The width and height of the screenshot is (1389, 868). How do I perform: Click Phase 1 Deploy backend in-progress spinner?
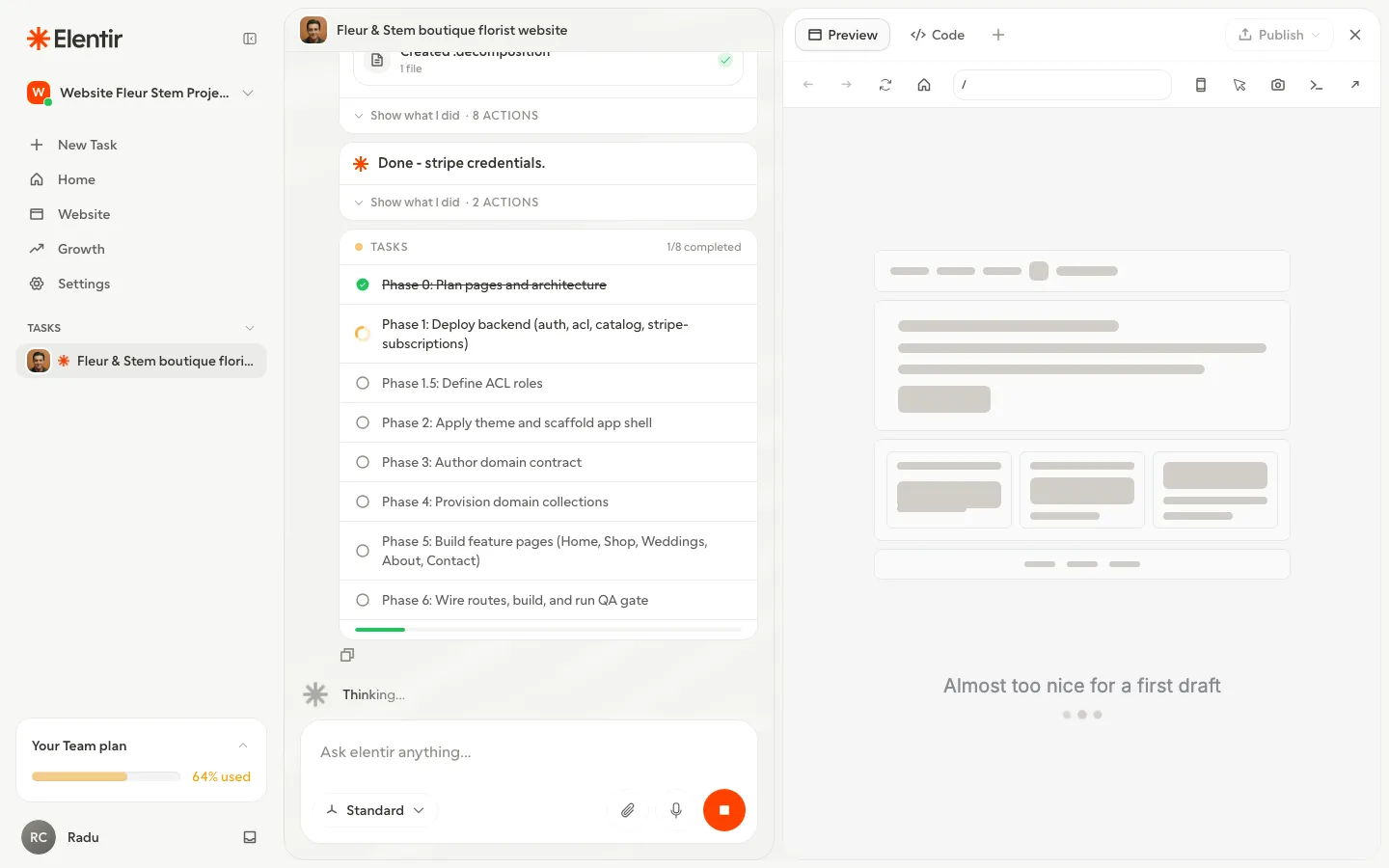click(x=363, y=334)
